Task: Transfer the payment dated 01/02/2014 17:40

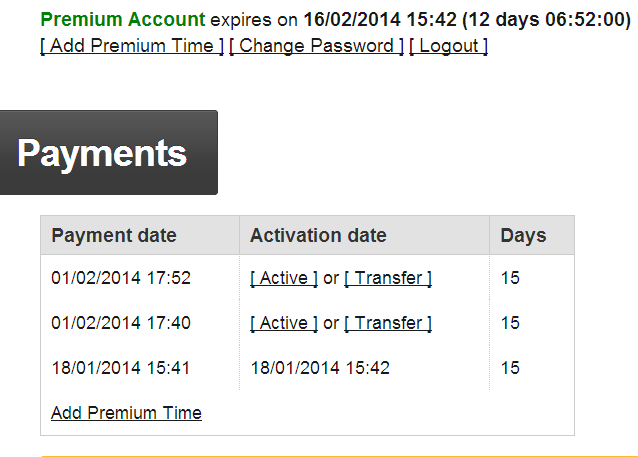Action: [x=388, y=323]
